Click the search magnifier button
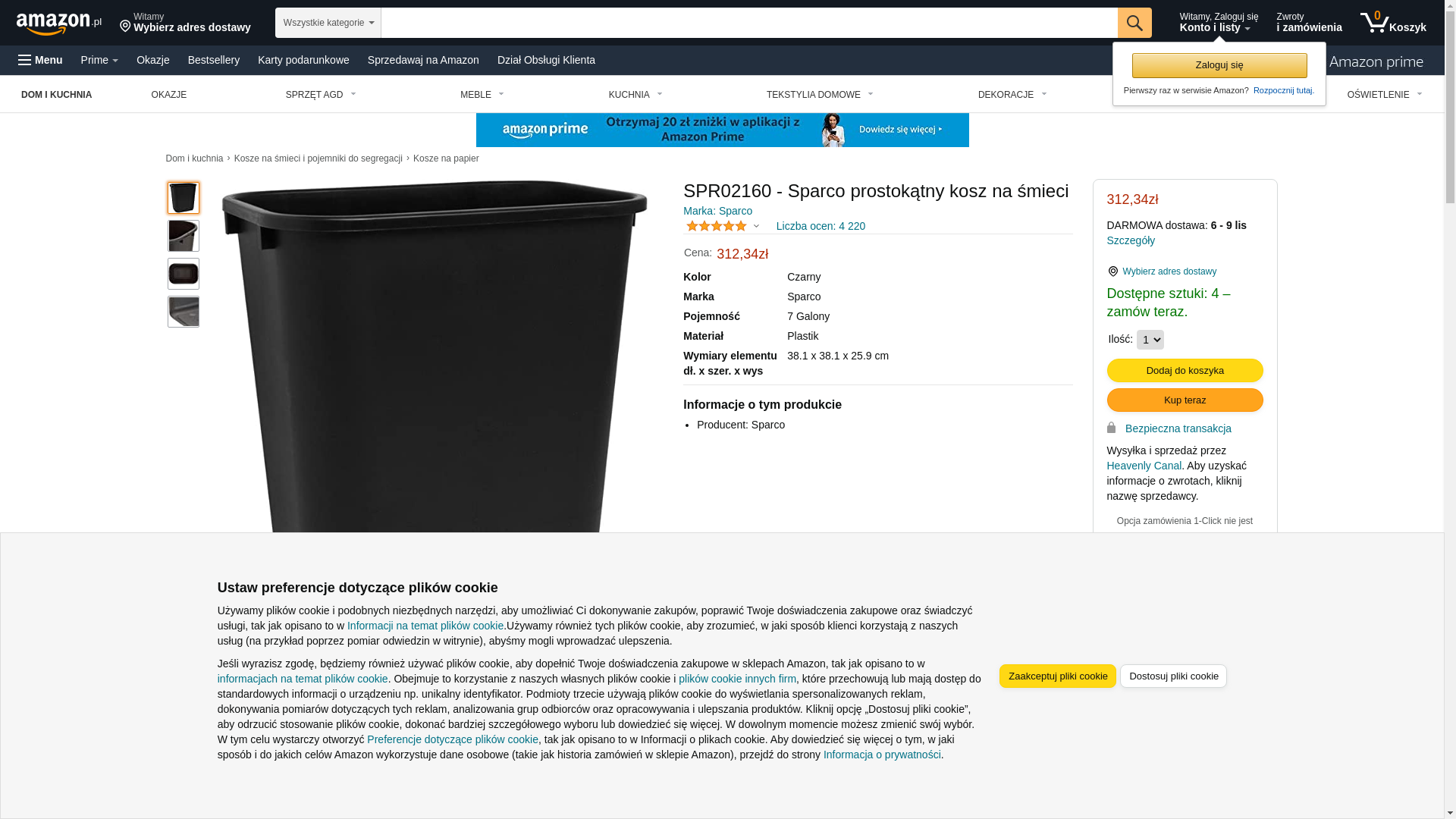 1134,23
